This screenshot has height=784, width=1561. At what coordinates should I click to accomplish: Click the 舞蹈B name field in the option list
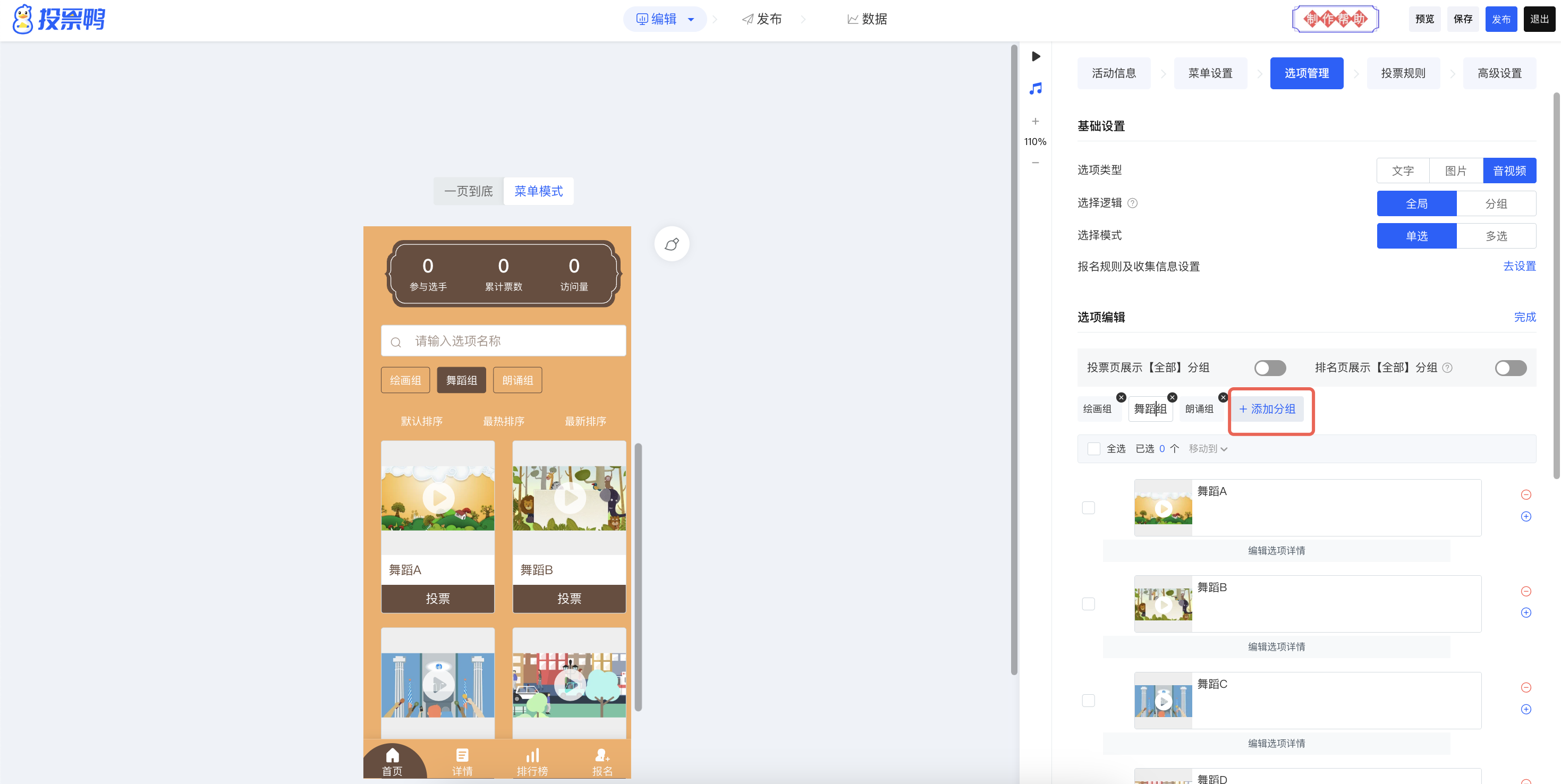pos(1336,604)
